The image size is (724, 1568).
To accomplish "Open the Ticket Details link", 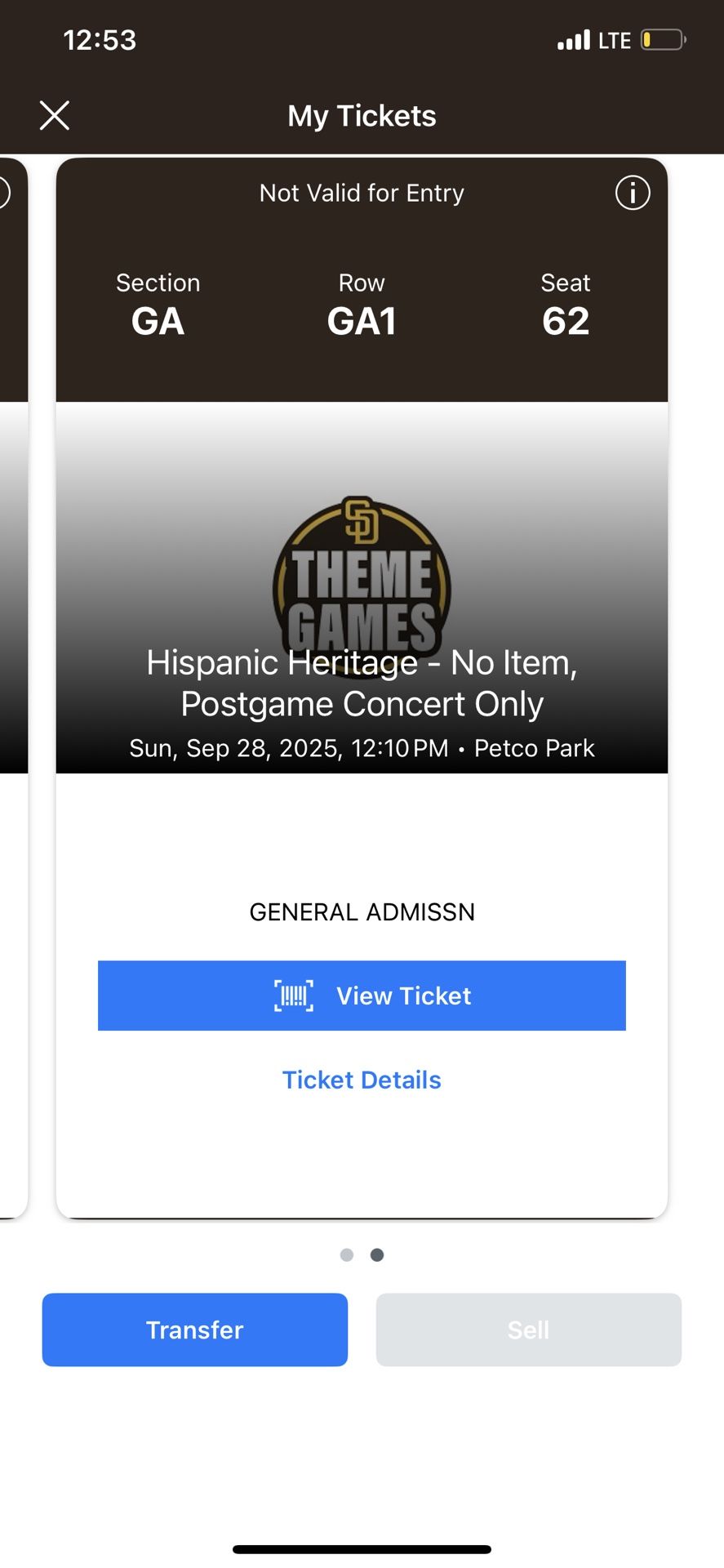I will click(362, 1080).
